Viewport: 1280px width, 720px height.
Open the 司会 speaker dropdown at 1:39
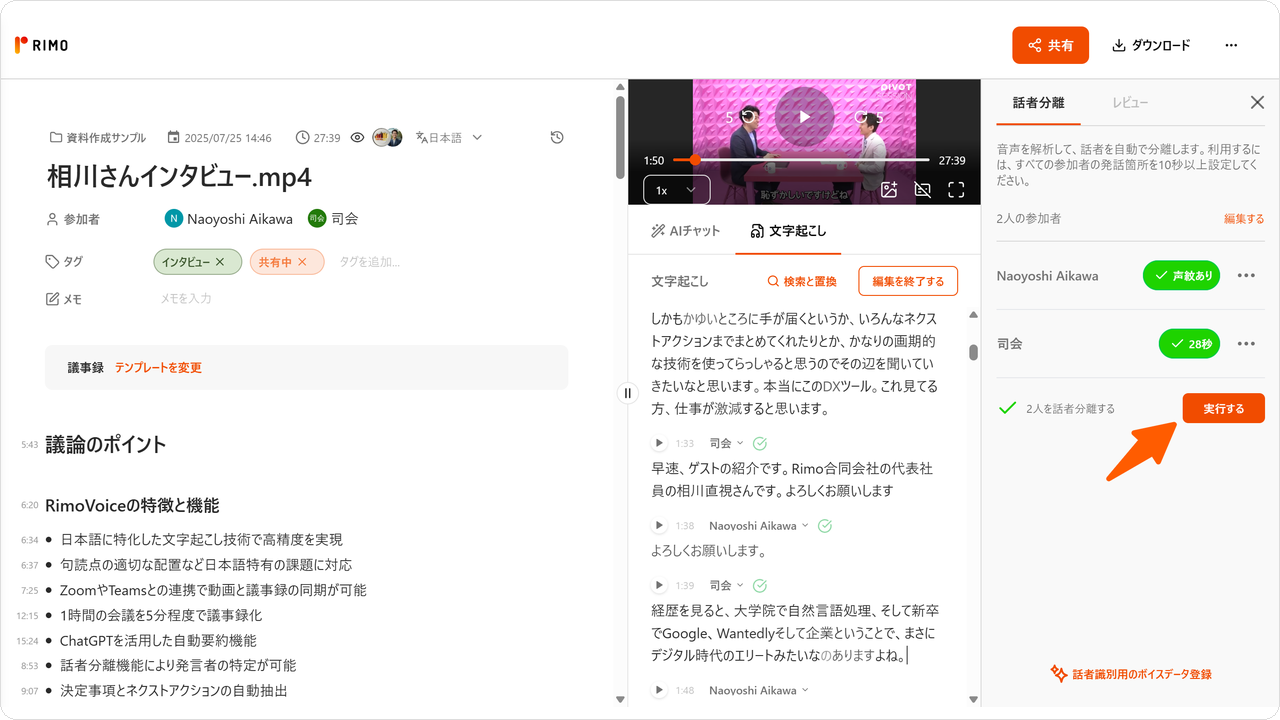click(x=726, y=585)
